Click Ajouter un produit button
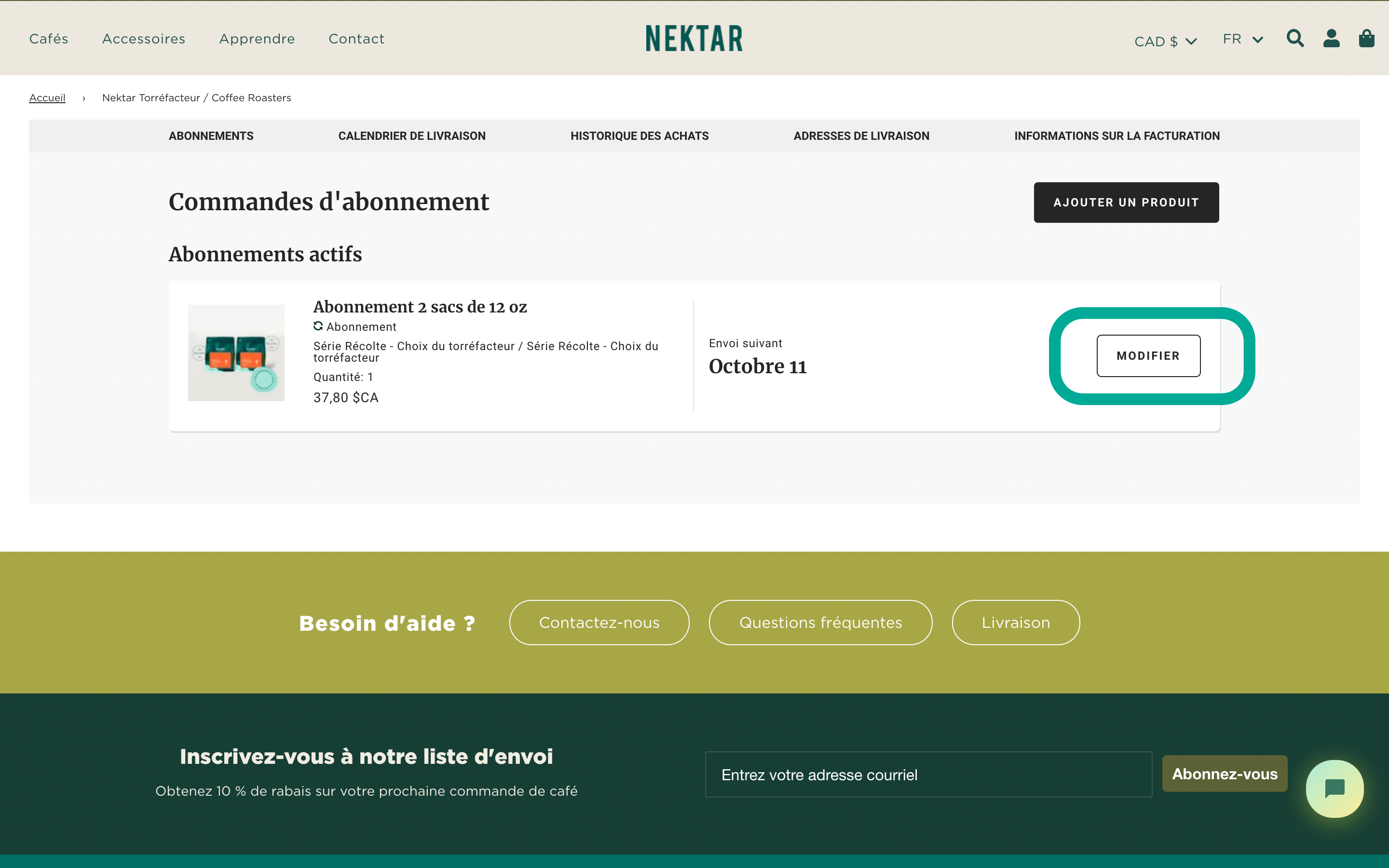Image resolution: width=1389 pixels, height=868 pixels. [1126, 203]
